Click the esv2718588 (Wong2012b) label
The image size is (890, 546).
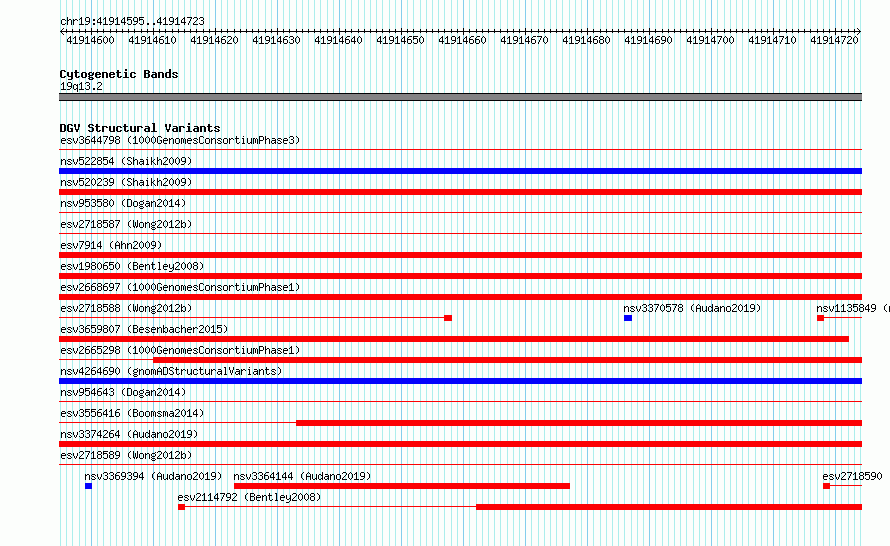tap(126, 308)
